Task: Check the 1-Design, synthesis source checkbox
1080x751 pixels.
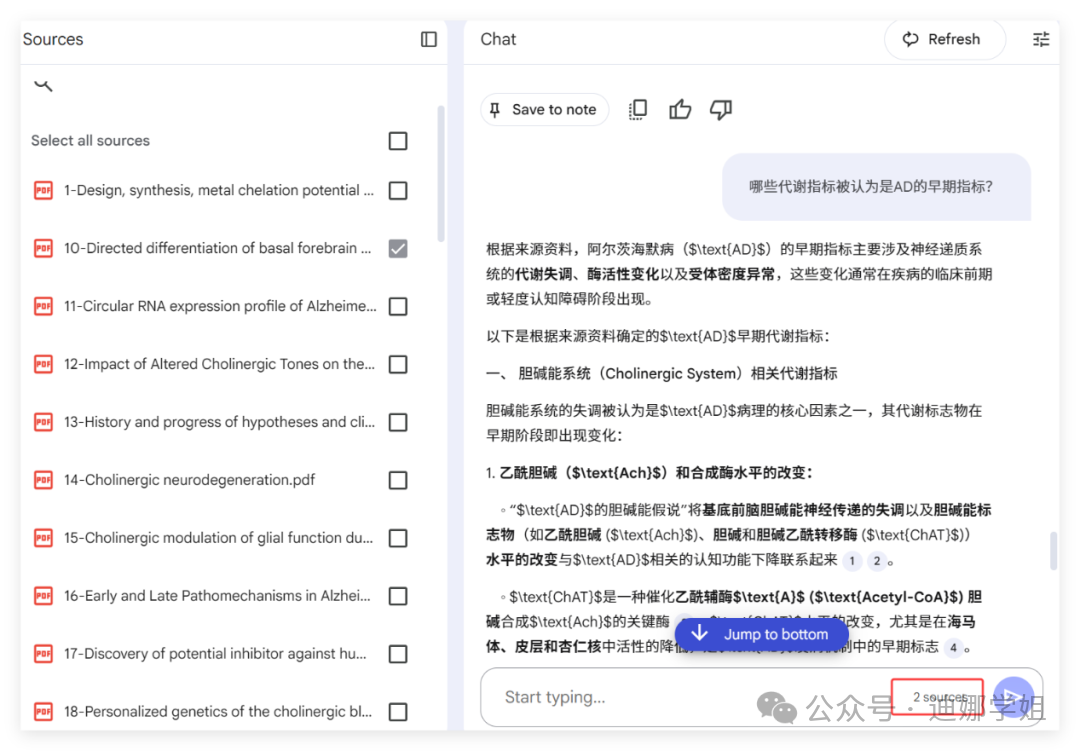Action: pyautogui.click(x=397, y=190)
